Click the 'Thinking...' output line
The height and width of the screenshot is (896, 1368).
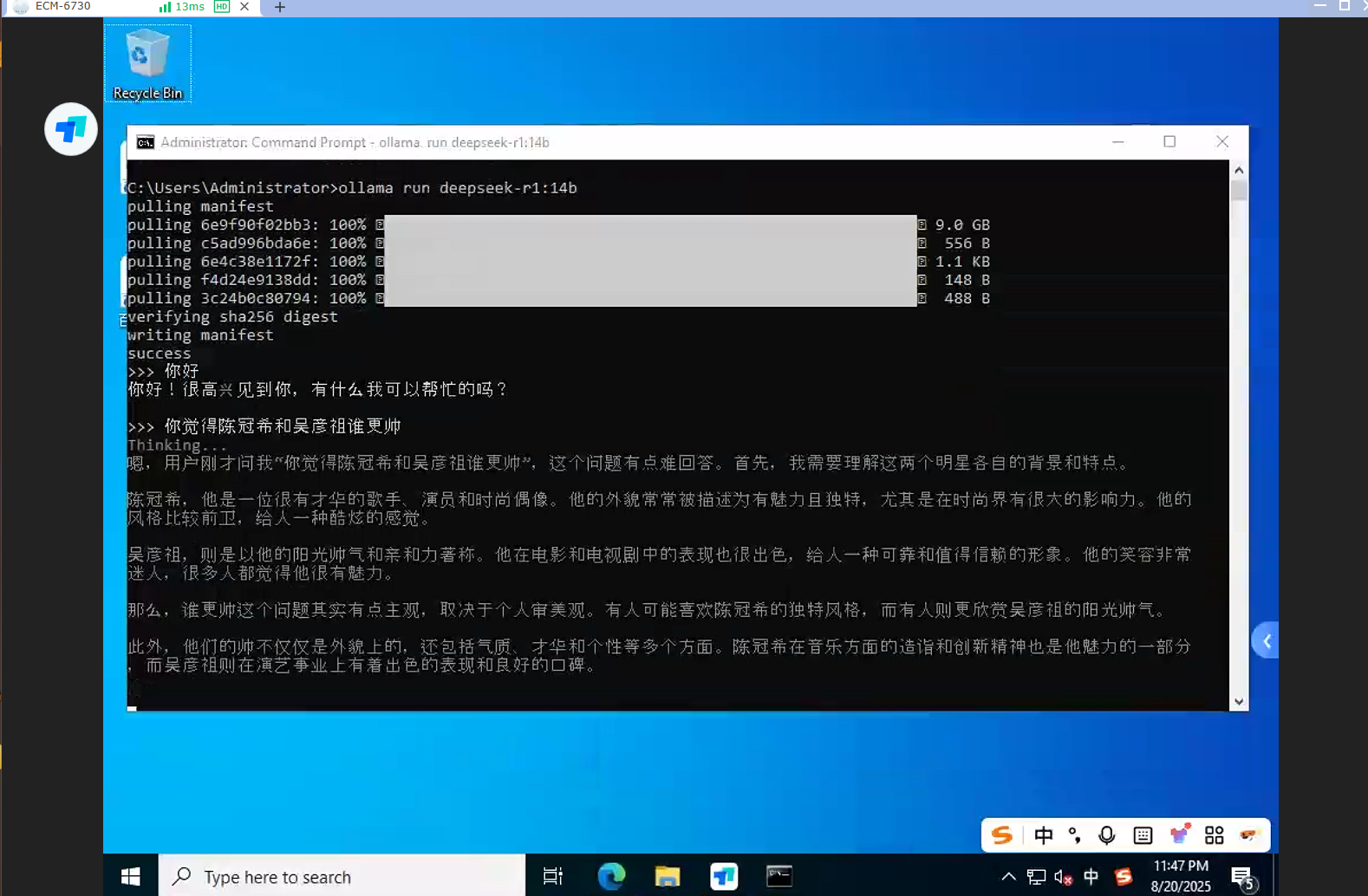coord(177,445)
